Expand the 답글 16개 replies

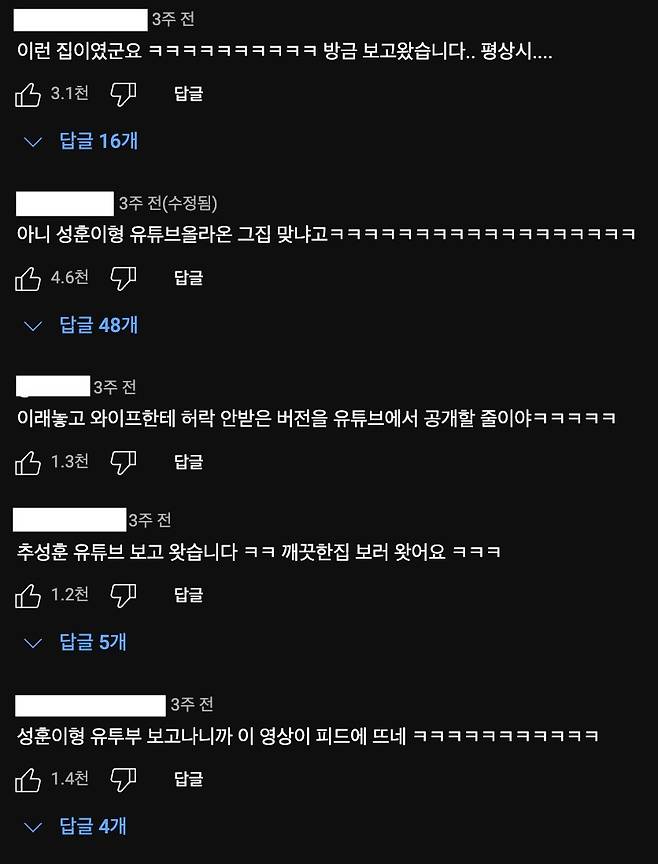[81, 142]
